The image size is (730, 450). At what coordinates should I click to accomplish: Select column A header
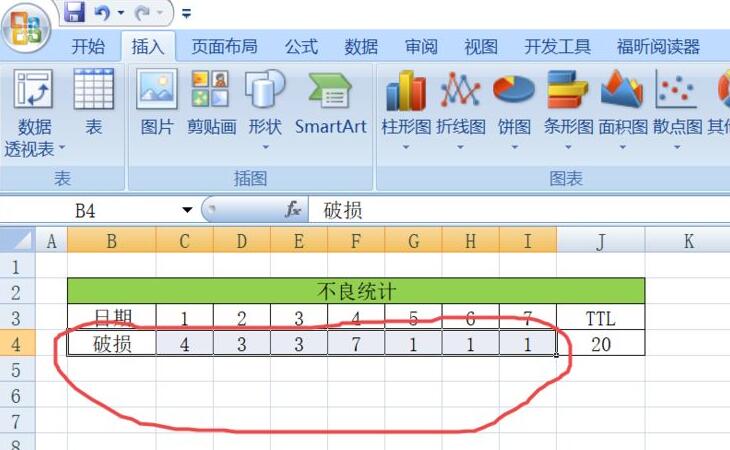pos(52,241)
